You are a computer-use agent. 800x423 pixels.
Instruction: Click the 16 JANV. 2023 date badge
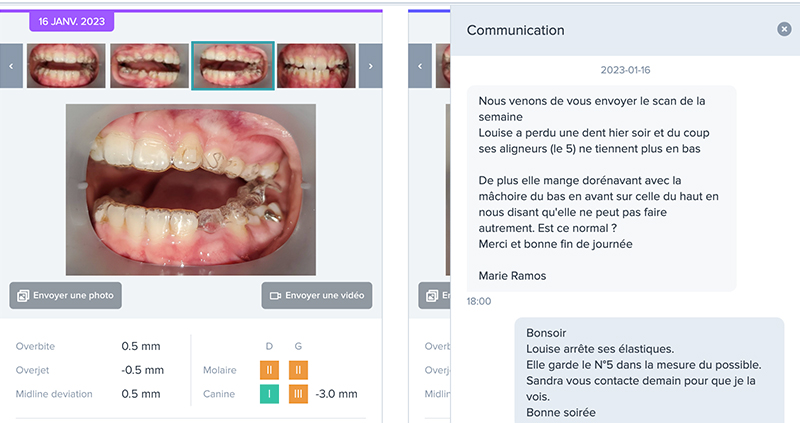(72, 21)
